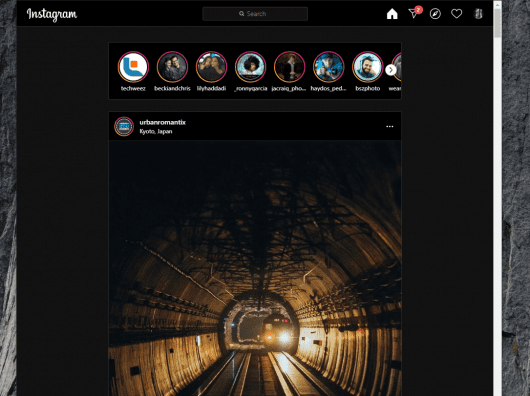View _ronnygarcia story
Viewport: 530px width, 396px height.
[250, 67]
